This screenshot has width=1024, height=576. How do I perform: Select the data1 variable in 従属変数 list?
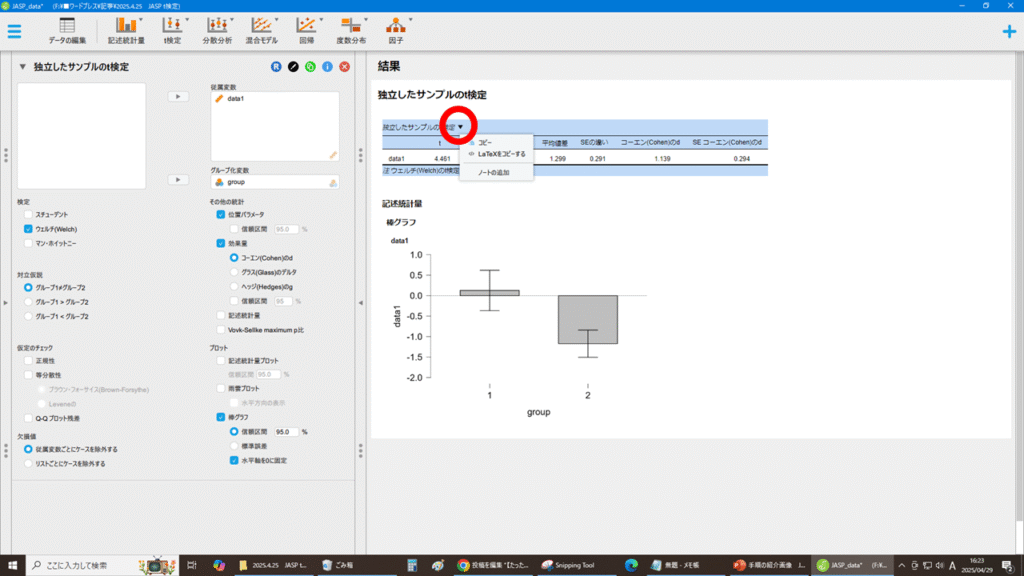point(236,99)
